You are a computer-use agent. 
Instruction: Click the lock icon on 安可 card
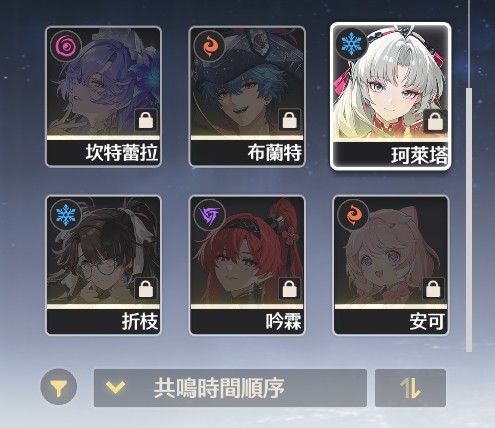point(433,289)
